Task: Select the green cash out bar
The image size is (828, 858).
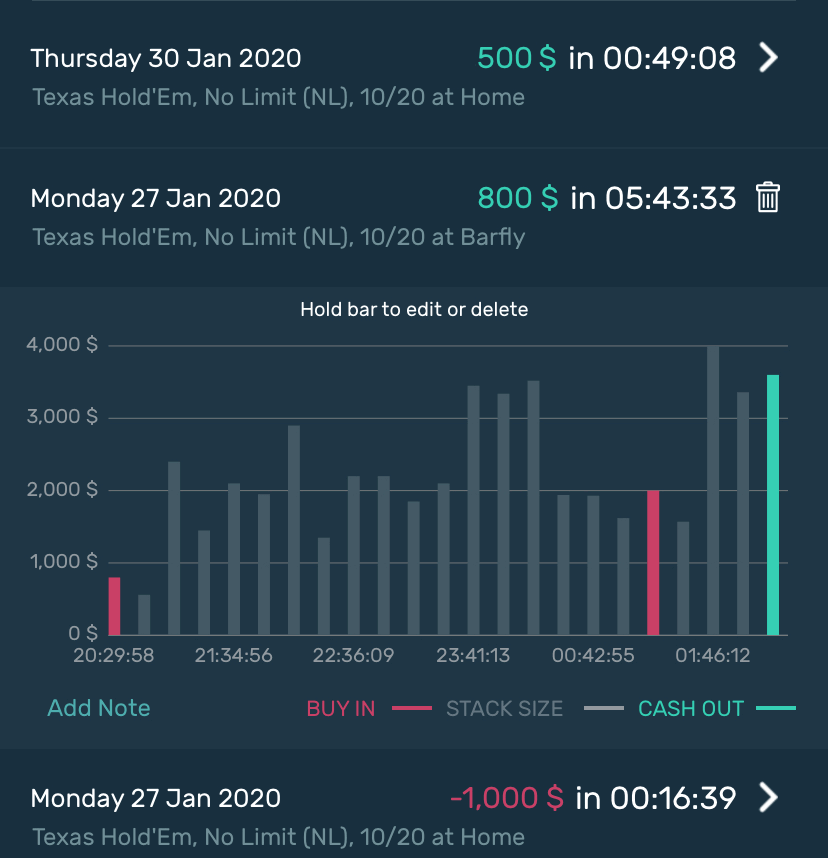Action: click(x=773, y=504)
